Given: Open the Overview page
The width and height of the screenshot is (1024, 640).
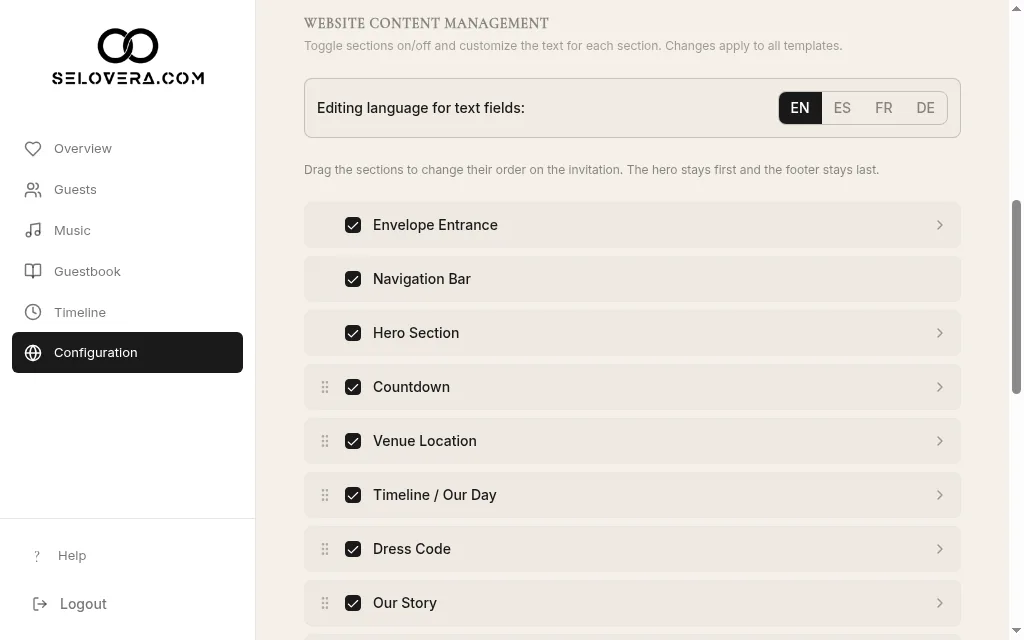Looking at the screenshot, I should (127, 149).
